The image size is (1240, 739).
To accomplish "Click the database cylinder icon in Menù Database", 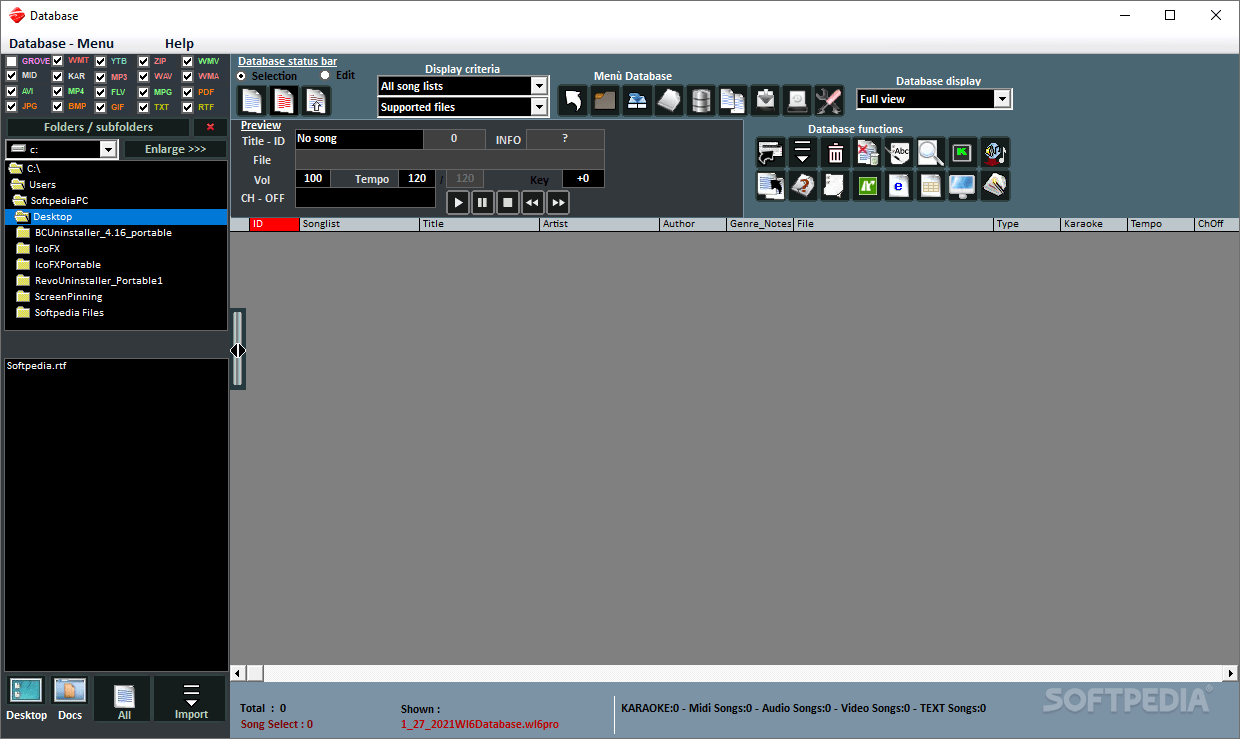I will [701, 100].
